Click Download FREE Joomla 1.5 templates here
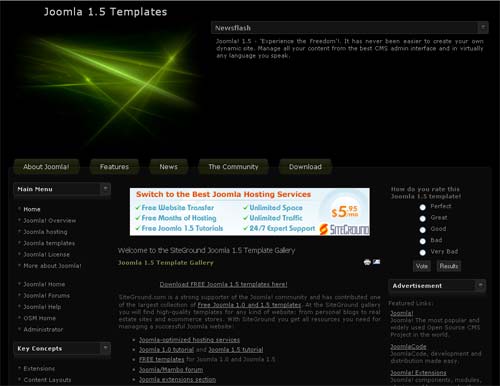This screenshot has width=500, height=386. tap(223, 284)
